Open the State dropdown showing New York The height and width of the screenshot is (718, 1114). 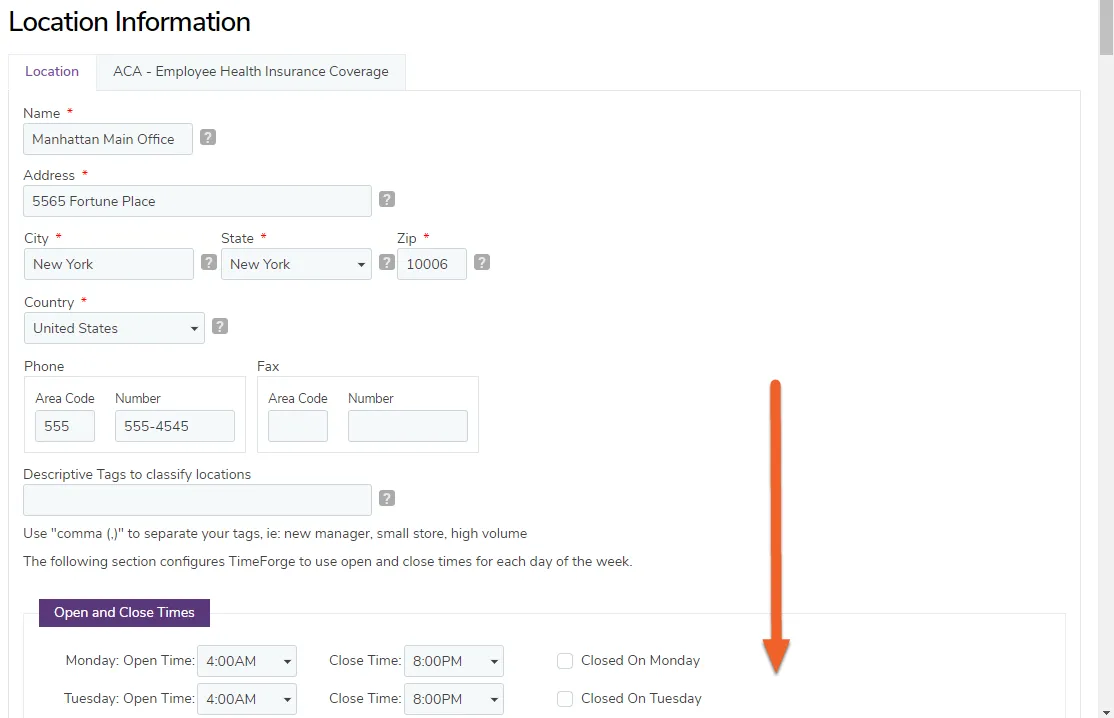[x=296, y=264]
